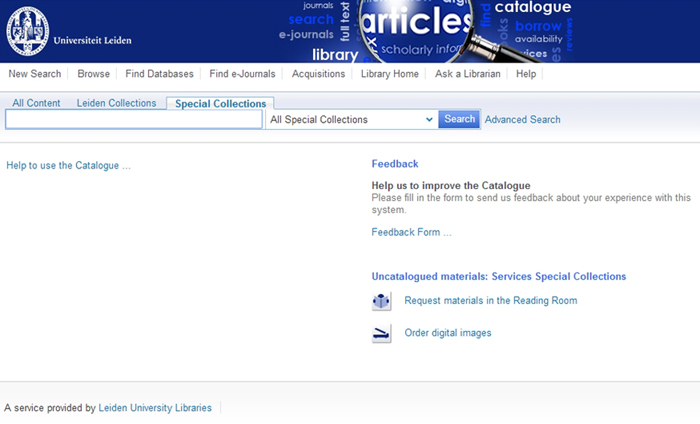Click Uncatalogued materials: Services Special Collections heading
Screen dimensions: 700x424
(x=499, y=276)
